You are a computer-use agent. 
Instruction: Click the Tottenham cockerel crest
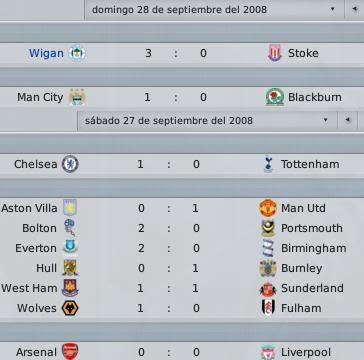point(268,164)
